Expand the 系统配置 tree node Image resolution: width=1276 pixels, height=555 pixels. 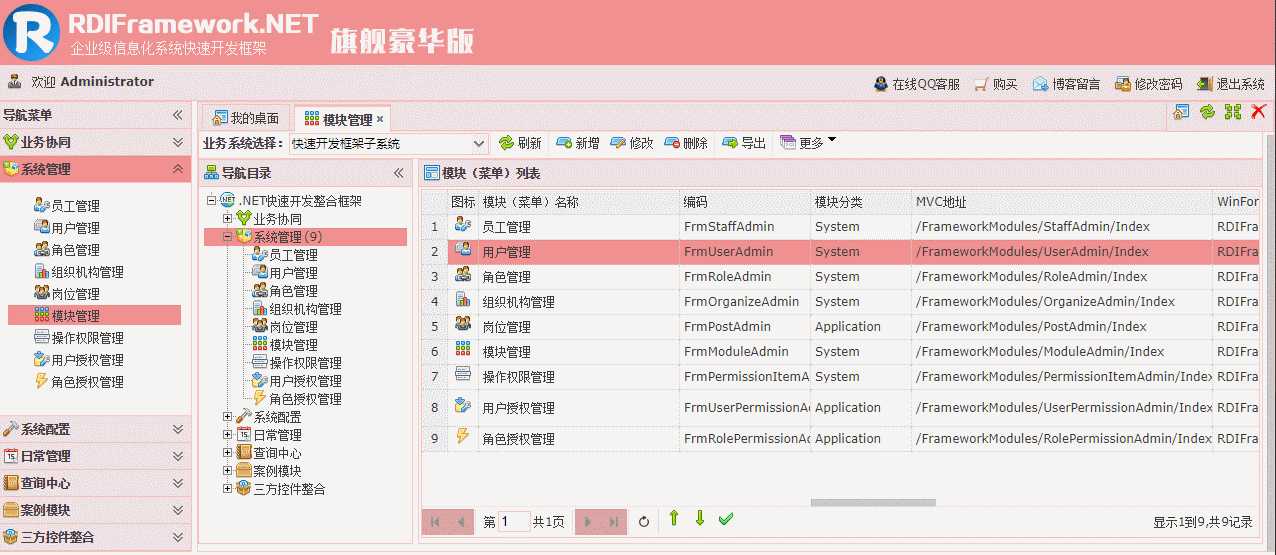tap(228, 417)
